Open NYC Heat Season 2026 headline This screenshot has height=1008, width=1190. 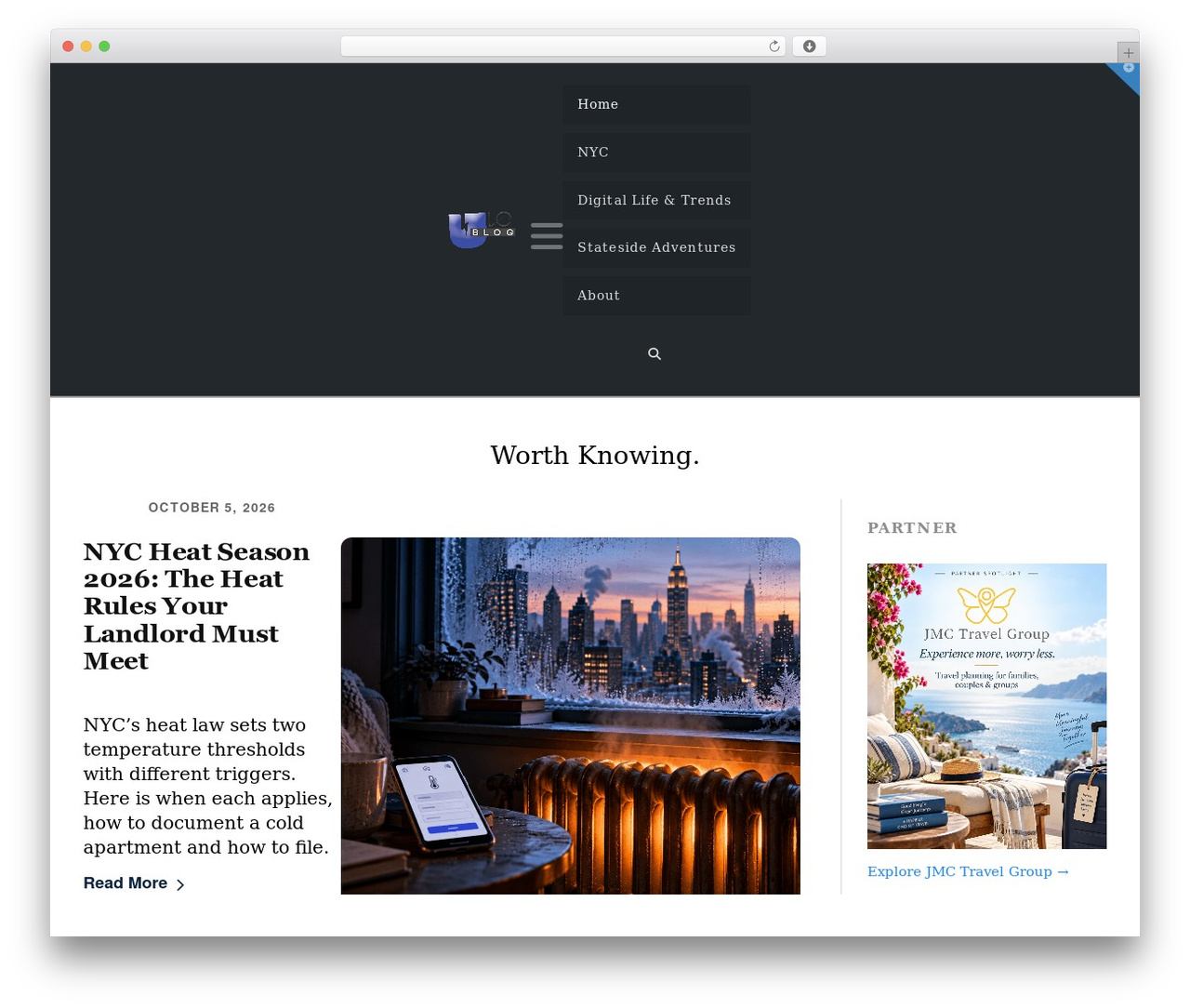pyautogui.click(x=197, y=606)
